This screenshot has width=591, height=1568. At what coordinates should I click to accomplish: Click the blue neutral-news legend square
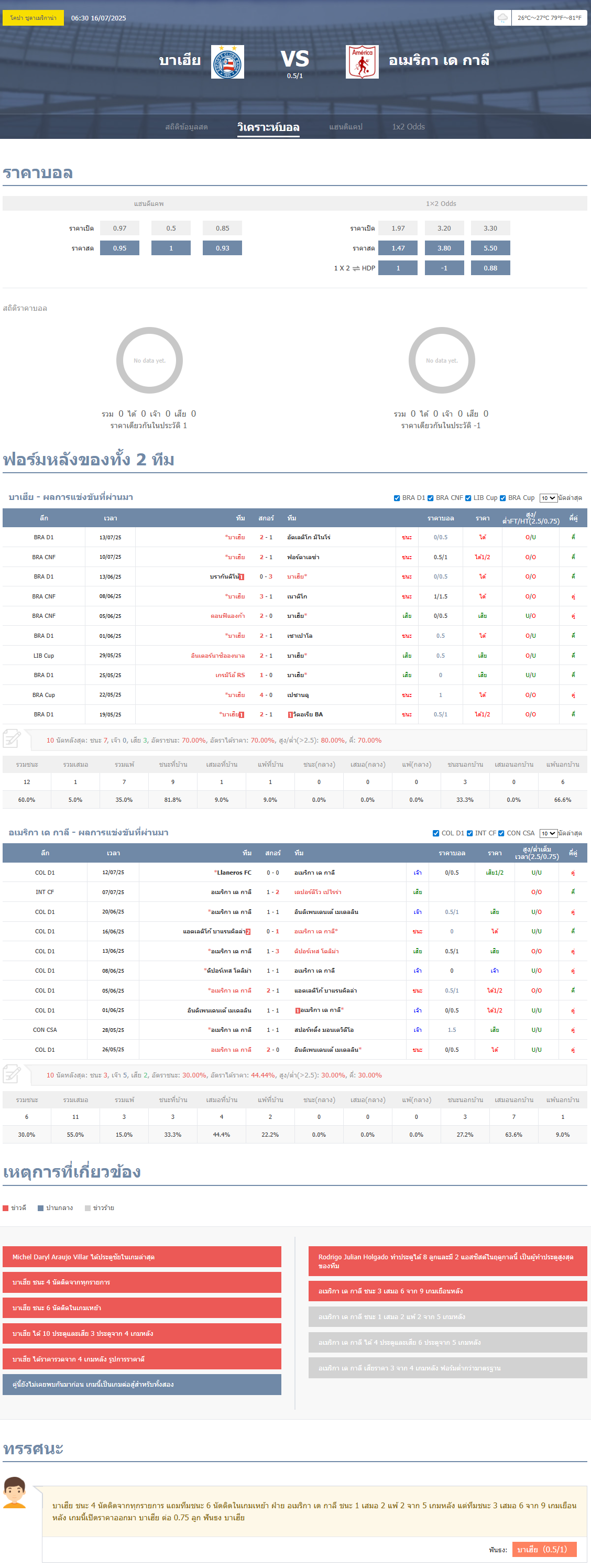click(x=40, y=1208)
